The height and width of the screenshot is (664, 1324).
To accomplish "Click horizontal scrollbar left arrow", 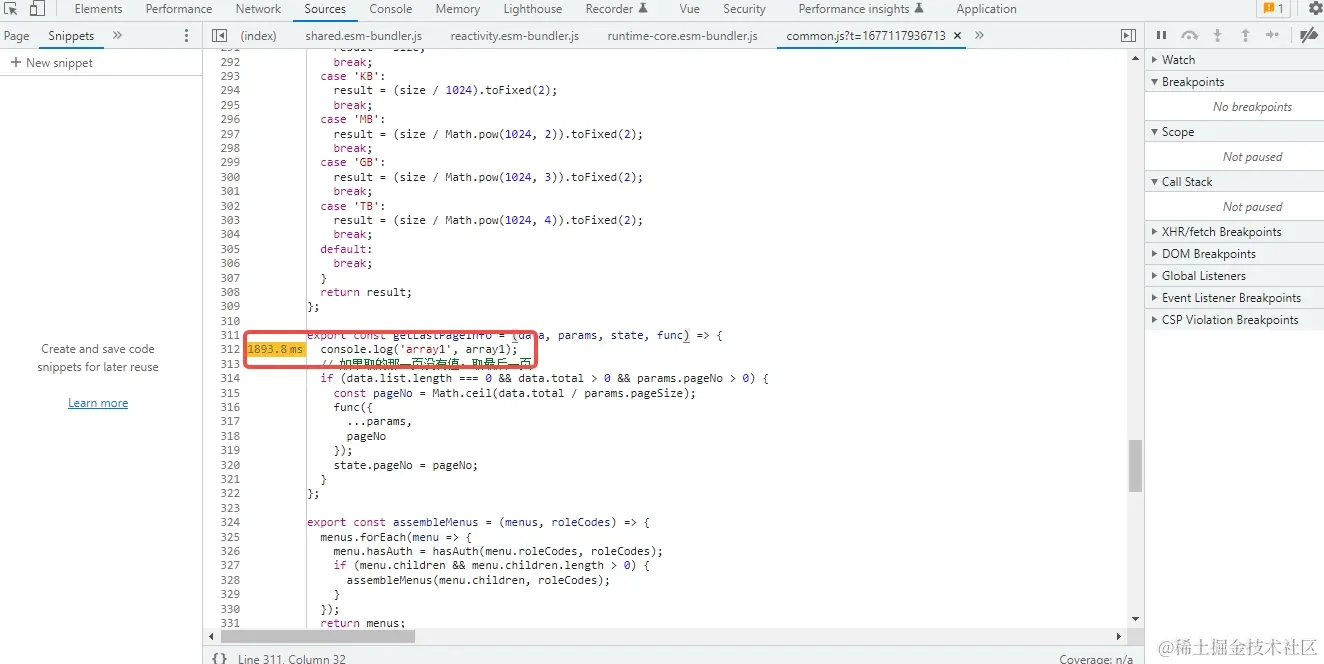I will [211, 636].
